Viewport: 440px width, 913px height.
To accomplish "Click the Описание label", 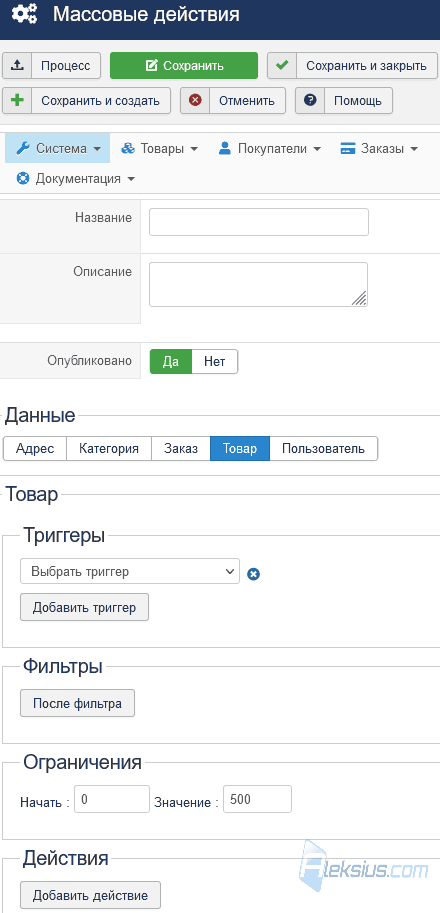I will coord(102,272).
